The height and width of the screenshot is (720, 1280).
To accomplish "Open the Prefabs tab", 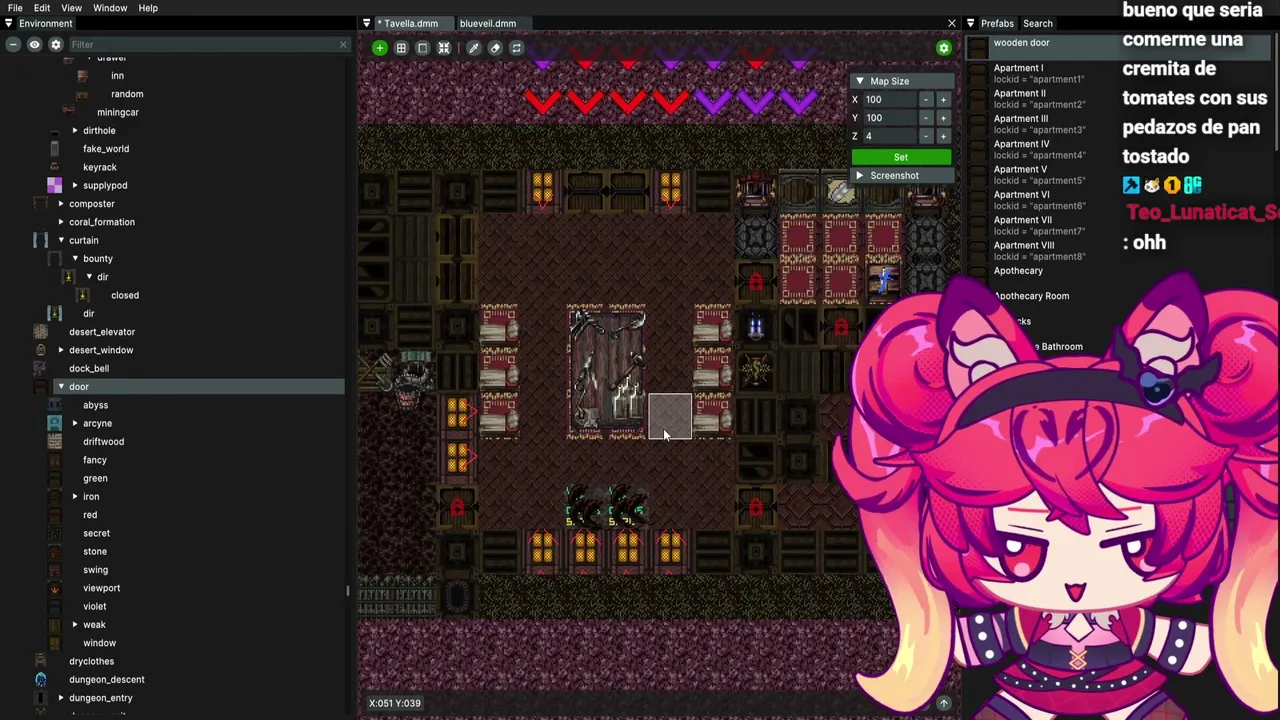I will [x=997, y=23].
